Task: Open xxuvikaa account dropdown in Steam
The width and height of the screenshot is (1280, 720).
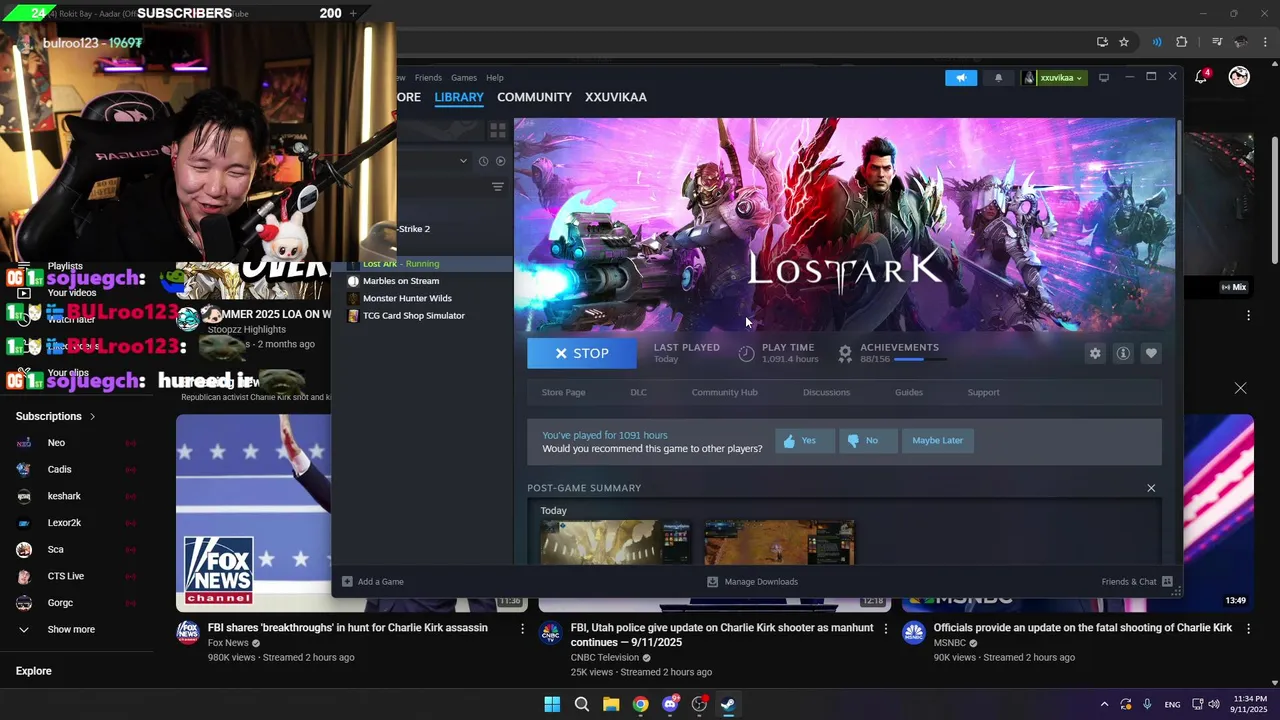Action: (1054, 78)
